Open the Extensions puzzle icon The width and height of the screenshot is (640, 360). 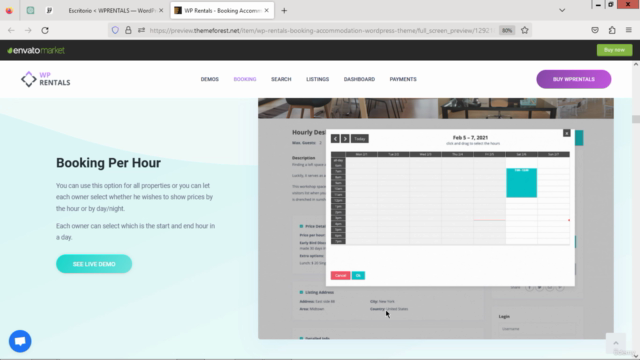point(612,30)
